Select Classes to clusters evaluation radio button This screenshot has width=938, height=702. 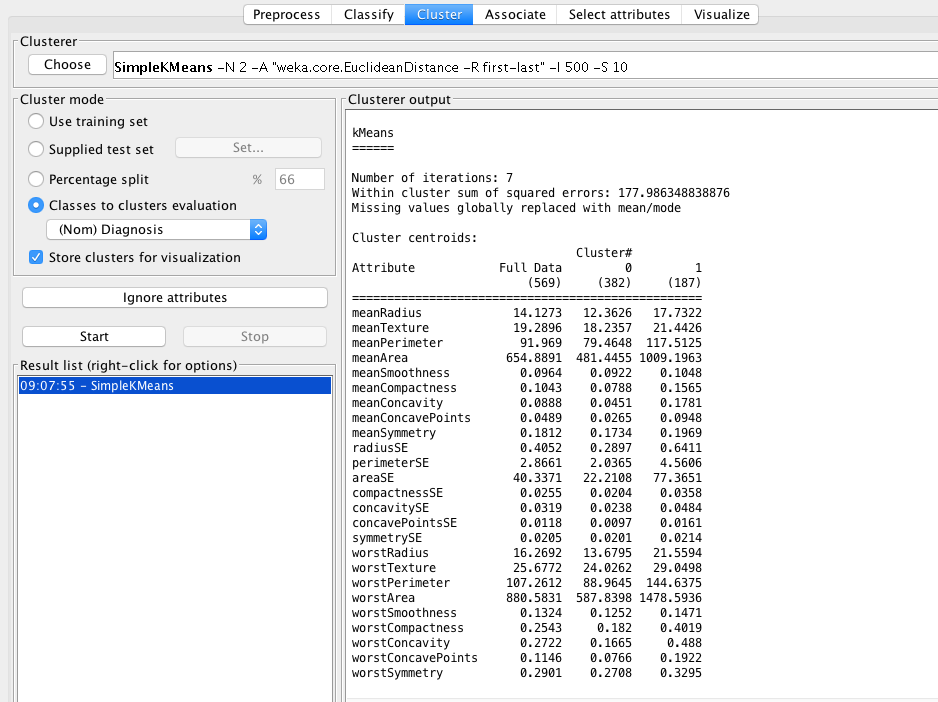click(x=36, y=205)
